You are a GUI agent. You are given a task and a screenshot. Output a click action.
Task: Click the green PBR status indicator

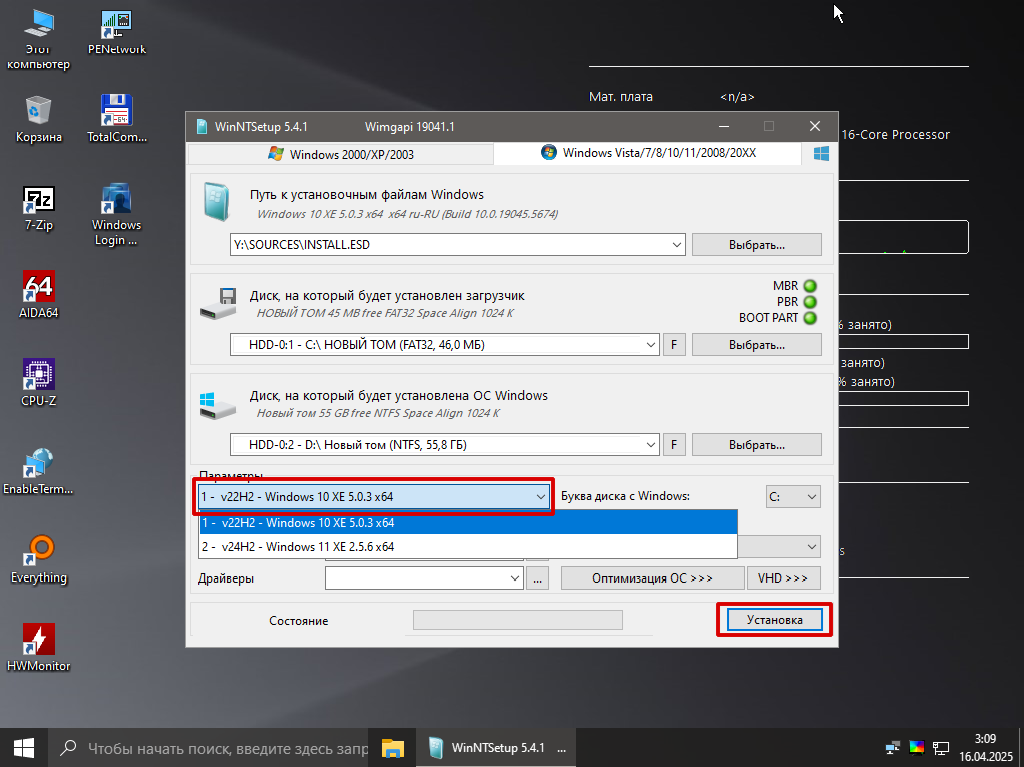pyautogui.click(x=810, y=302)
